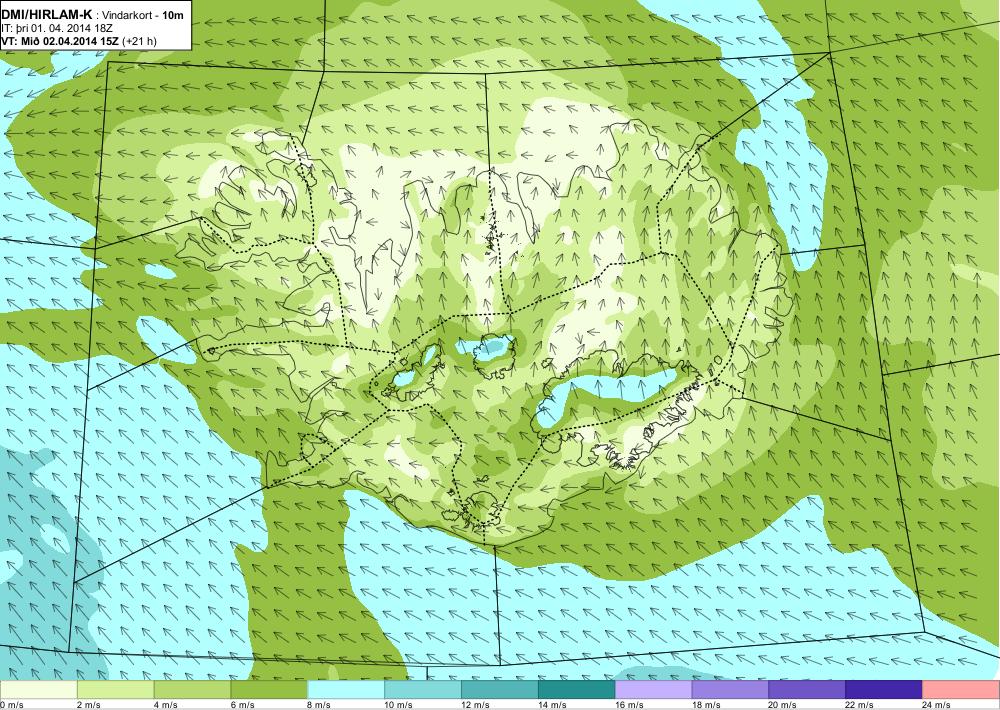Click the 8 m/s light cyan legend swatch
This screenshot has width=1000, height=710.
pos(346,690)
